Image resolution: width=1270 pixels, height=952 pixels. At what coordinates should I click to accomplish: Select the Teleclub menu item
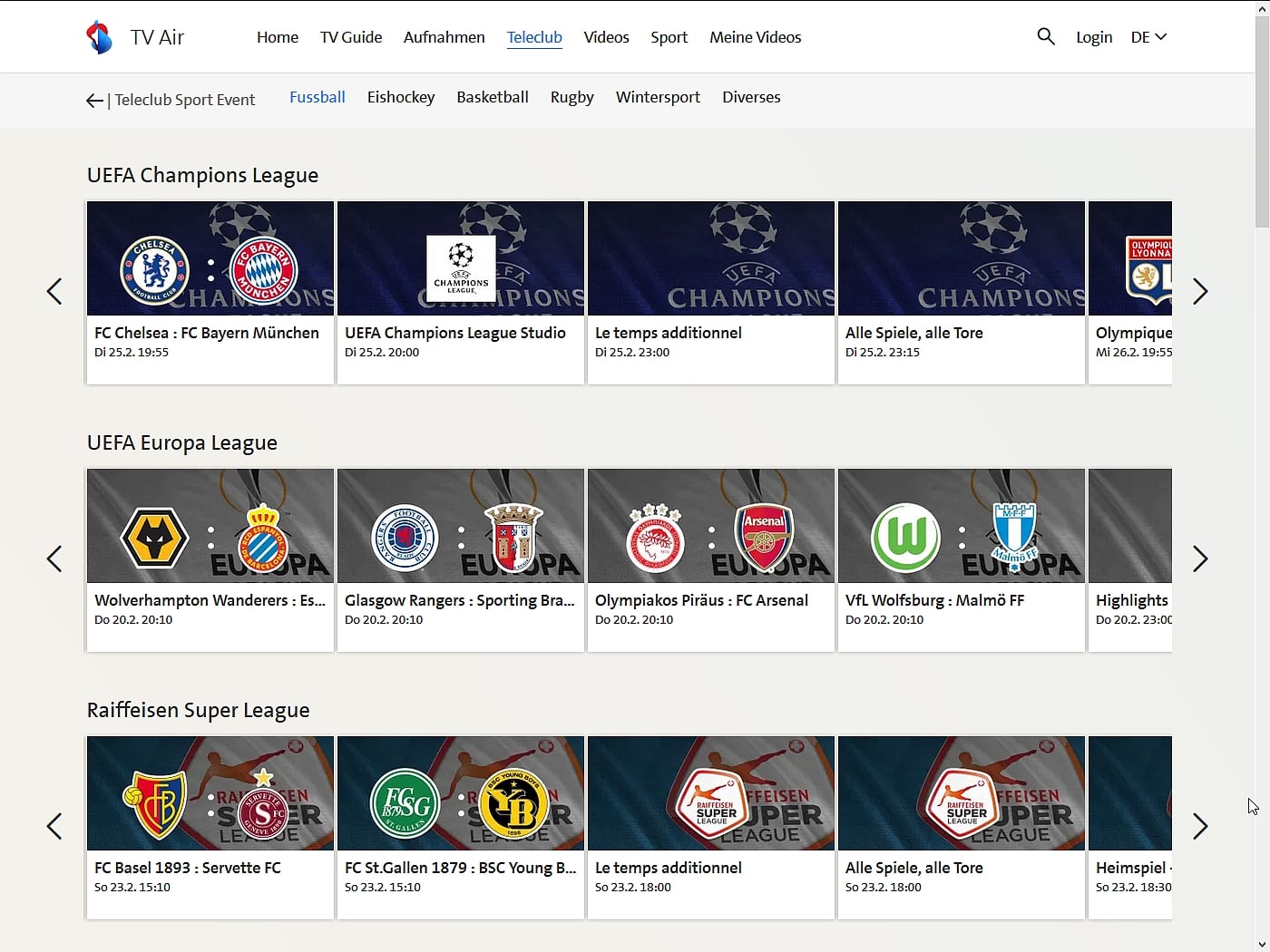coord(534,37)
